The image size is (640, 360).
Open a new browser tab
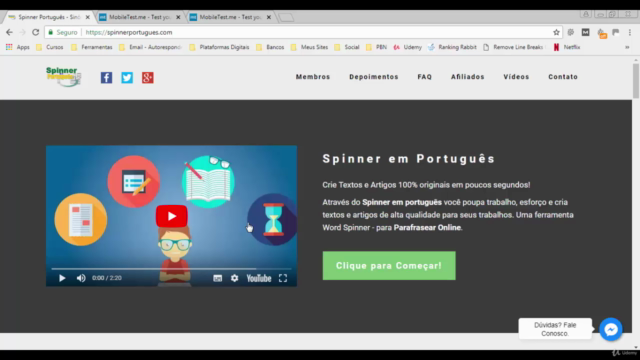click(x=286, y=17)
